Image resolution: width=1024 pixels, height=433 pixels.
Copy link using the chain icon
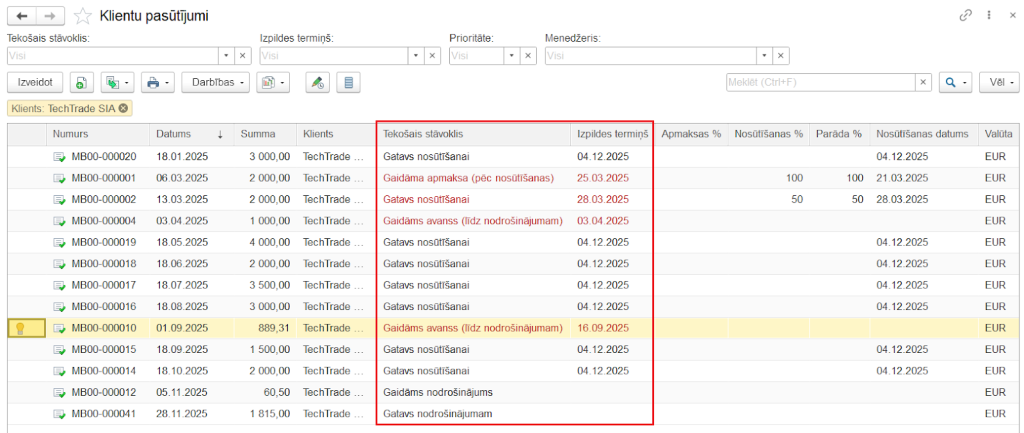click(965, 16)
